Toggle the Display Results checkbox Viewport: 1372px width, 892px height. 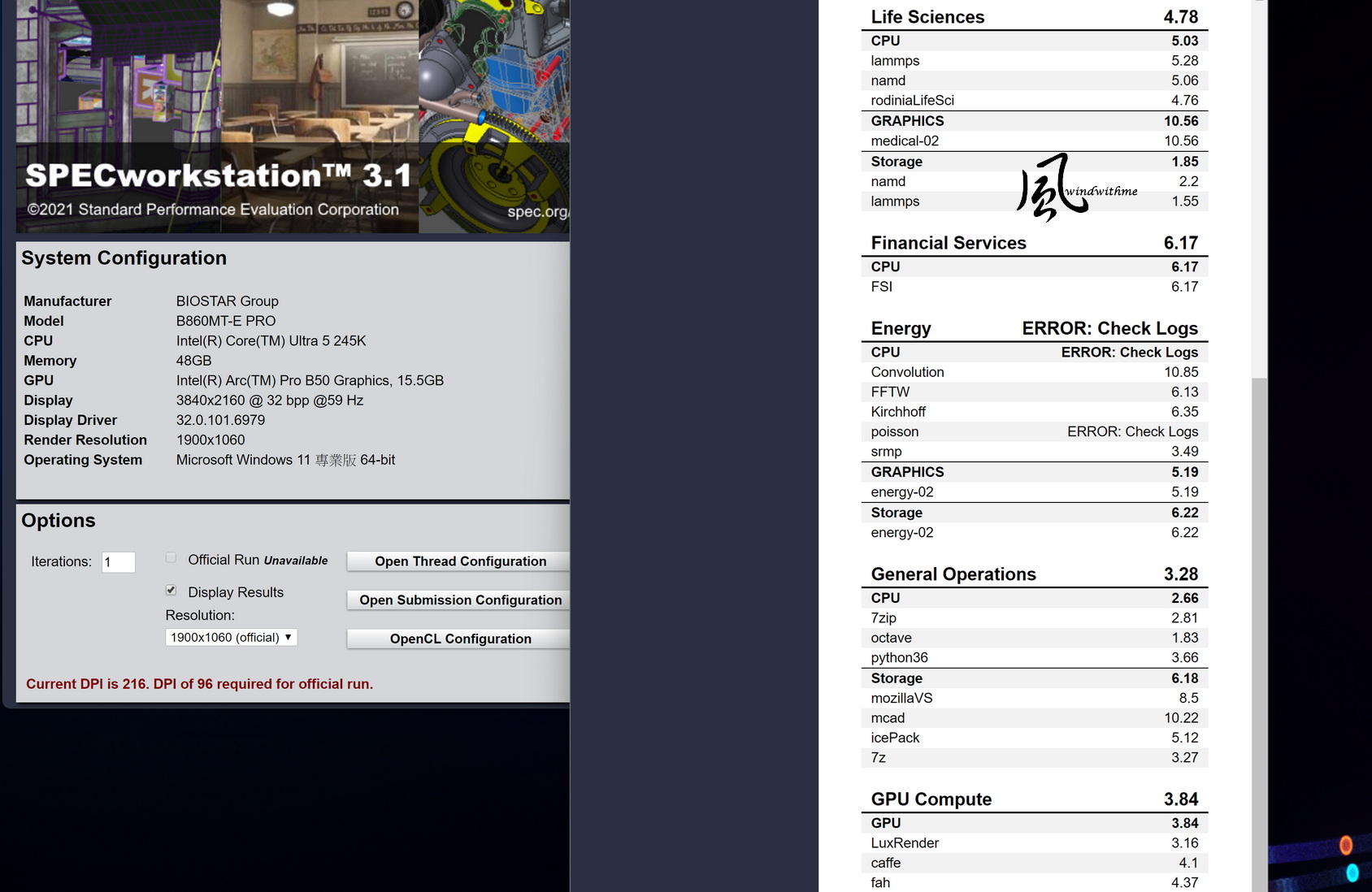tap(171, 591)
